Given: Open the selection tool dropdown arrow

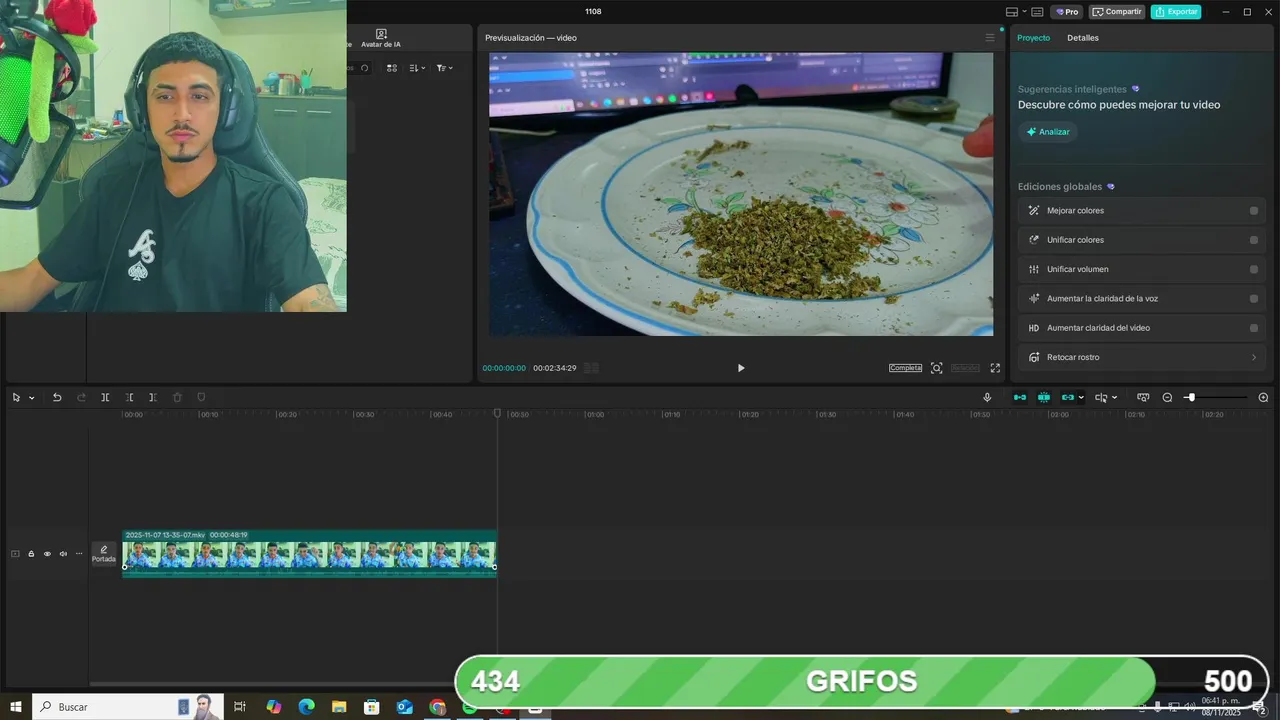Looking at the screenshot, I should [x=32, y=398].
